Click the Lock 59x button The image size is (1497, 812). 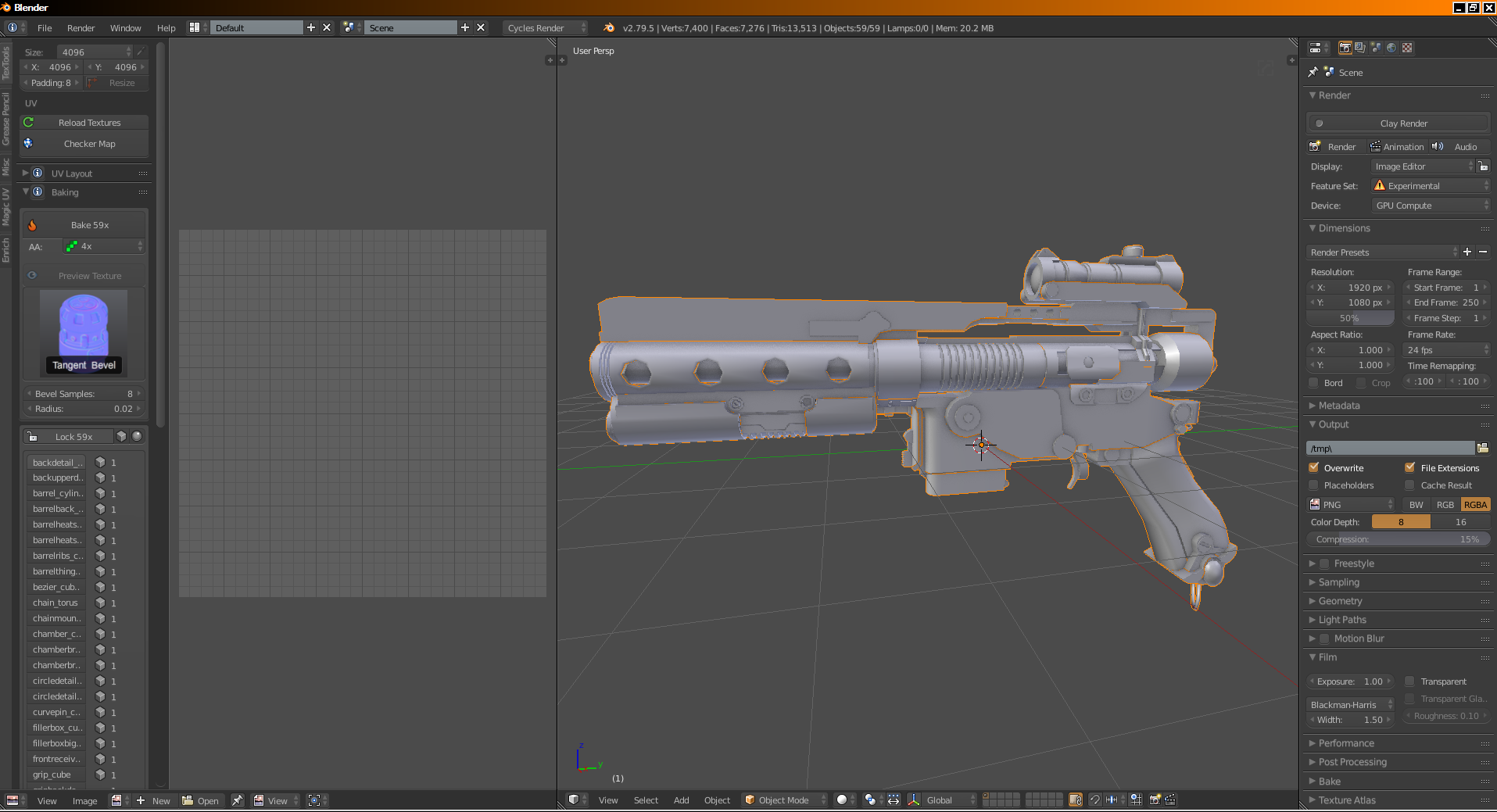tap(69, 436)
